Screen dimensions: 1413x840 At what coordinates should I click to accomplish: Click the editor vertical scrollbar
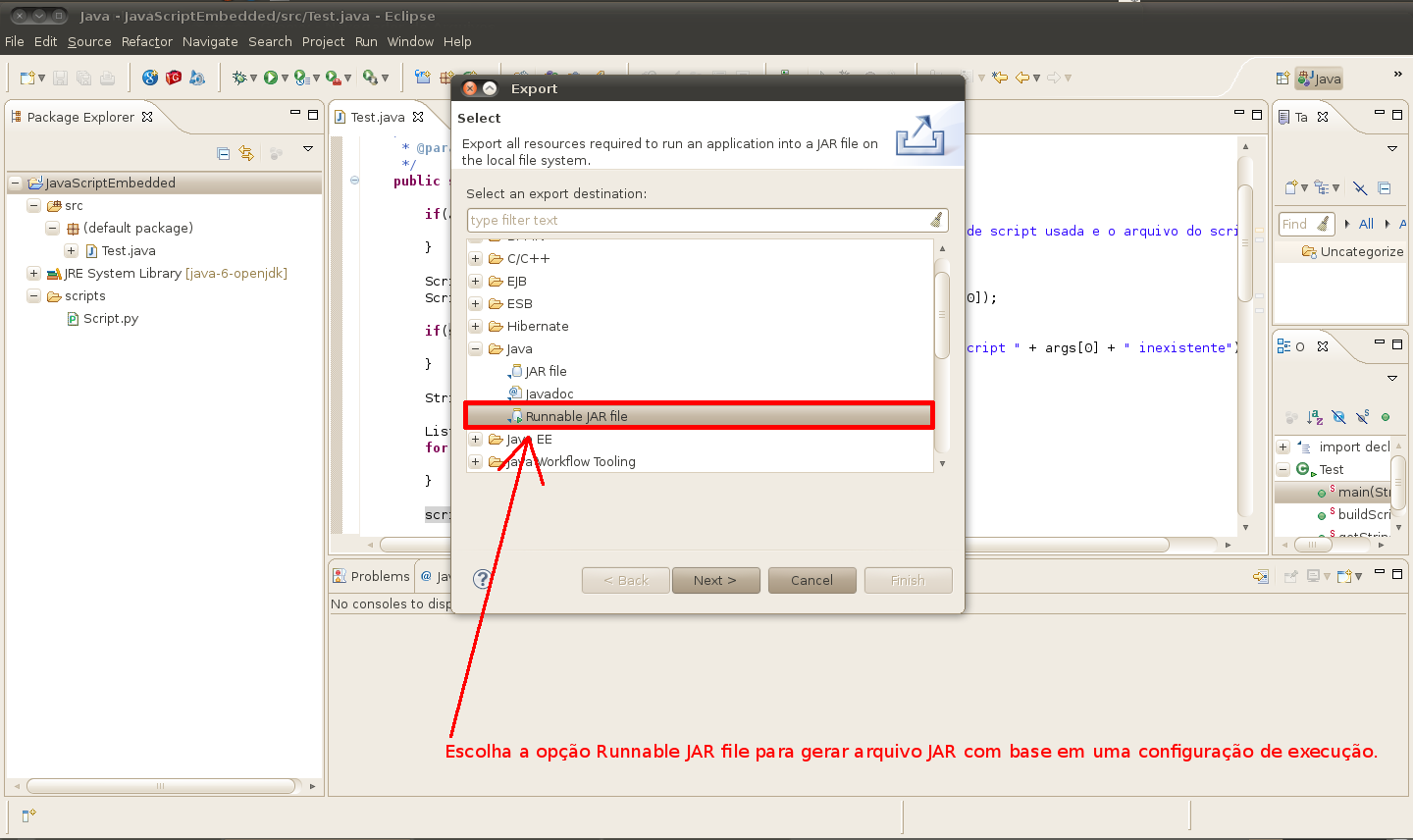(x=1245, y=242)
